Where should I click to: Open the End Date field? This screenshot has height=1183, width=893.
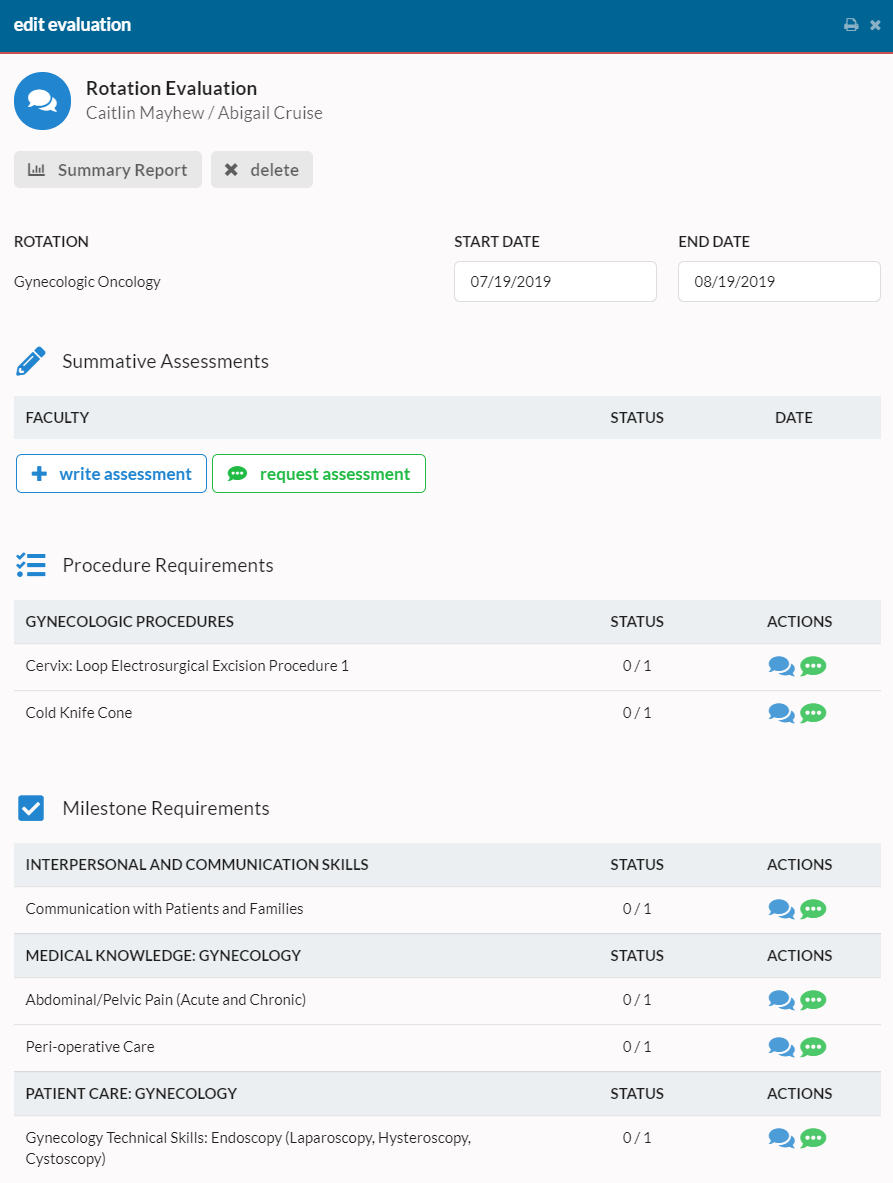[779, 281]
